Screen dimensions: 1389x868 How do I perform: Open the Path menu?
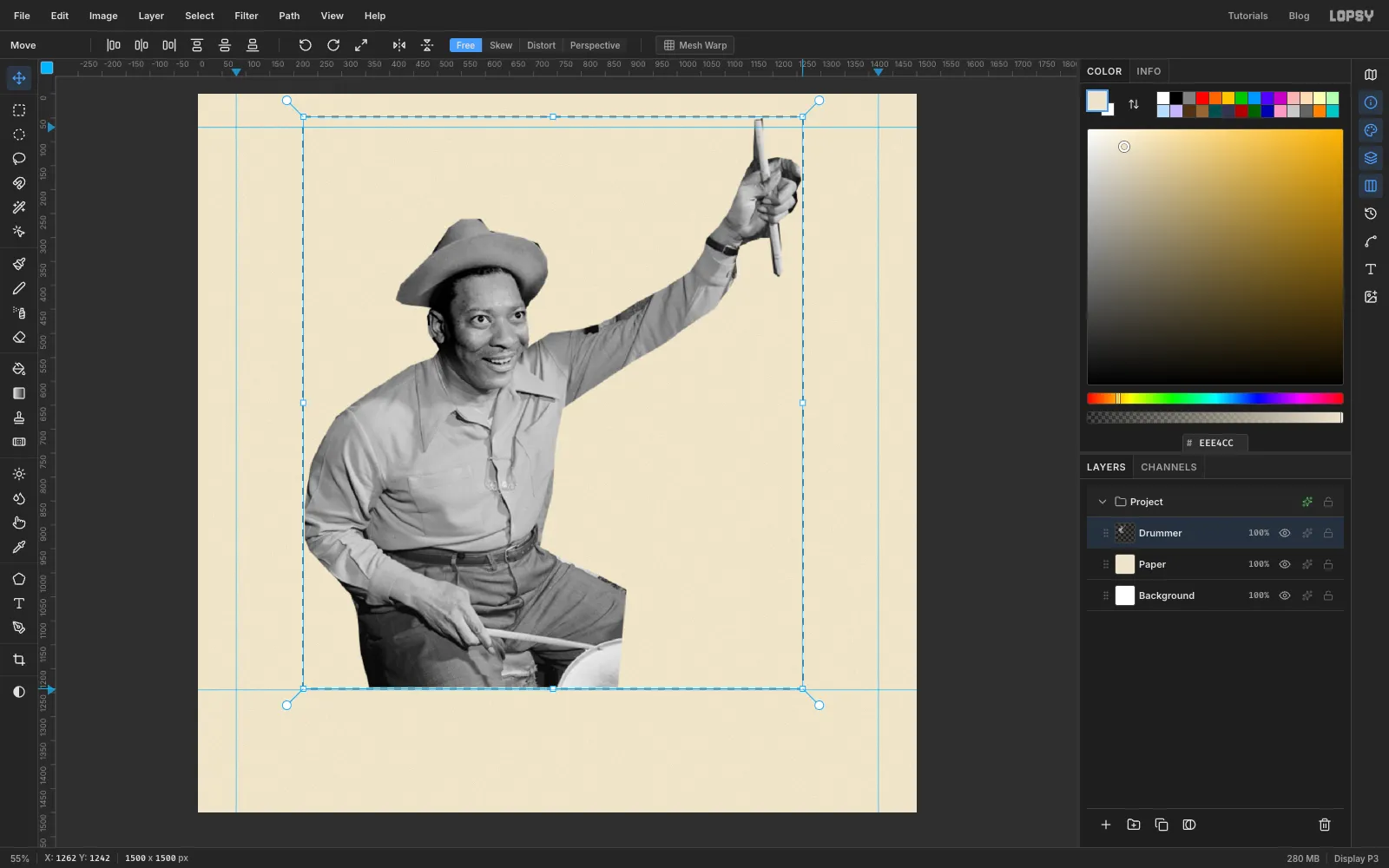pyautogui.click(x=289, y=16)
